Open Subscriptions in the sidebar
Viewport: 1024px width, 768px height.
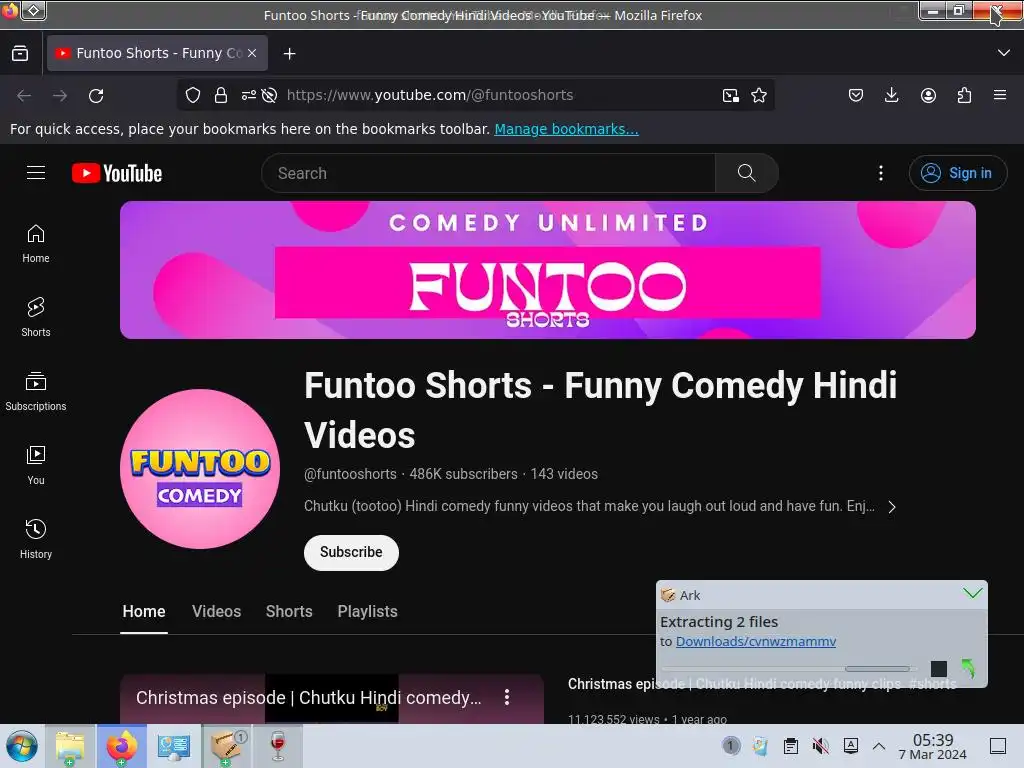pyautogui.click(x=36, y=391)
